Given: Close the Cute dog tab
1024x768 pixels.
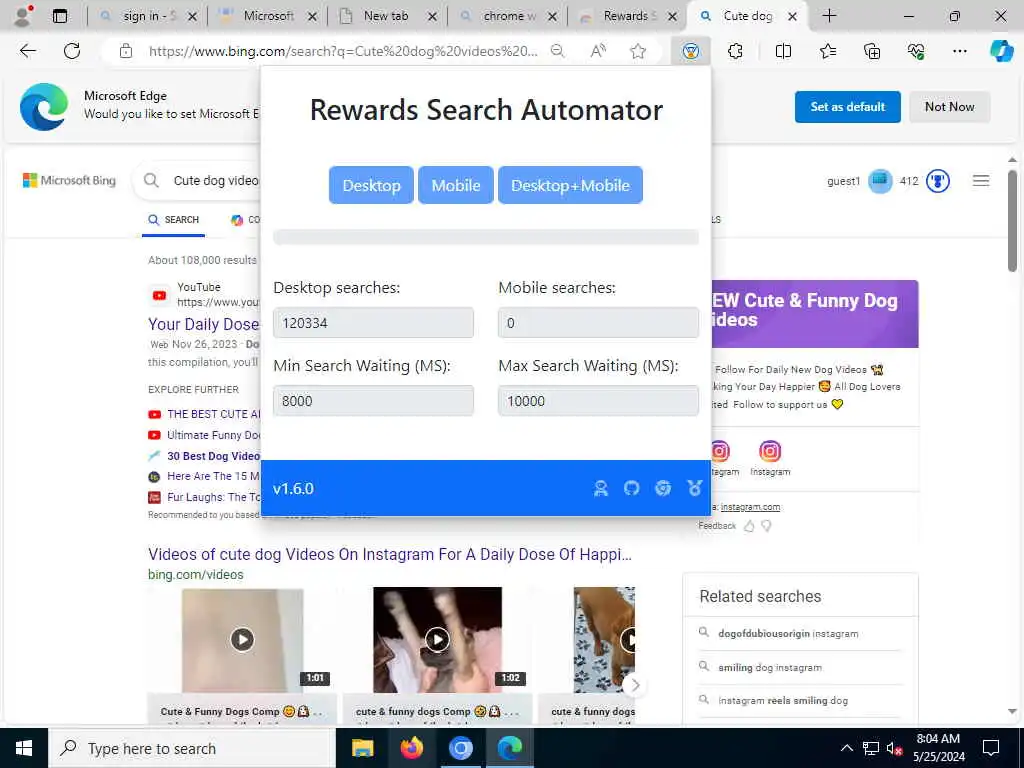Looking at the screenshot, I should point(792,16).
